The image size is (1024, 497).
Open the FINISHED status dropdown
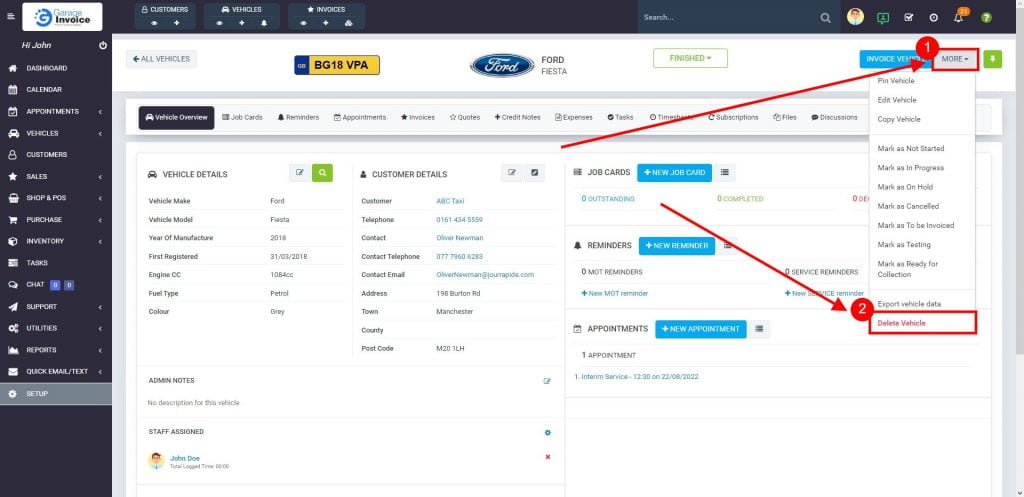[690, 59]
